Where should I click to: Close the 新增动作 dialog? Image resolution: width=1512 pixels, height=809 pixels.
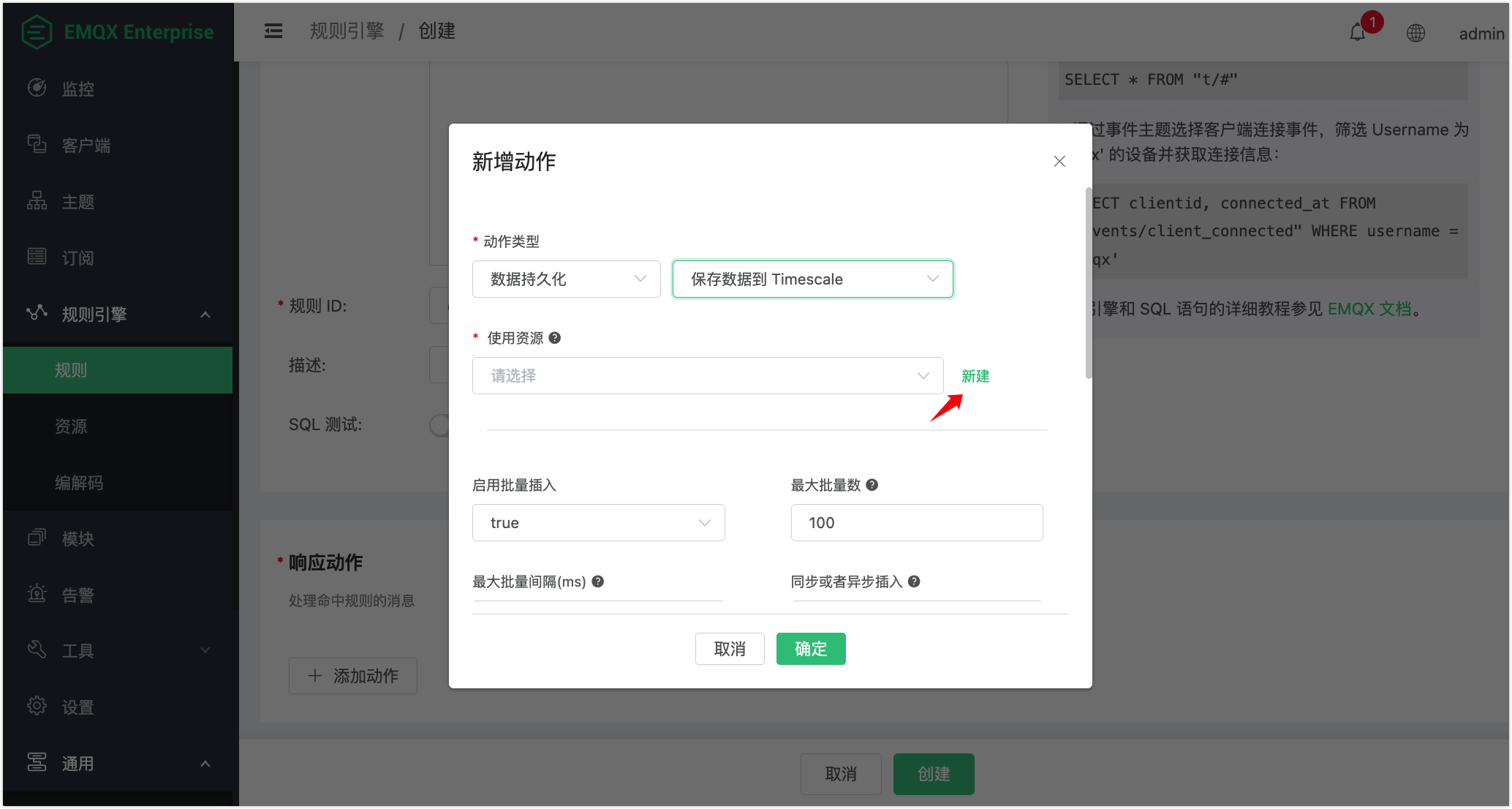pyautogui.click(x=1059, y=161)
